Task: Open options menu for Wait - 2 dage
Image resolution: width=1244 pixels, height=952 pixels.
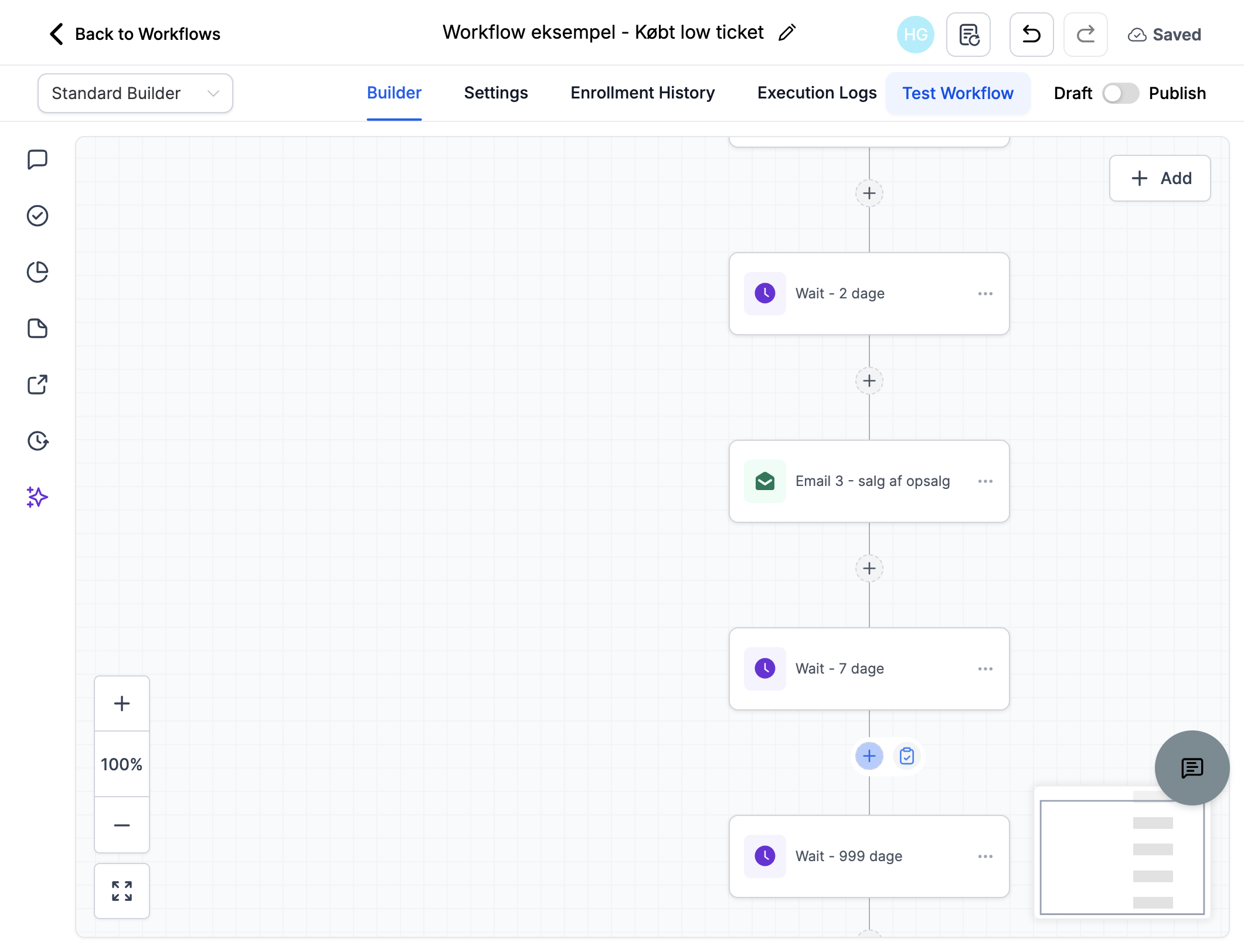Action: pos(985,294)
